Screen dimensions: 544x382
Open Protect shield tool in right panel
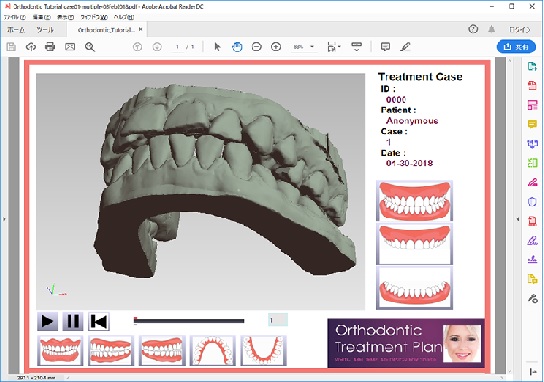[x=532, y=201]
